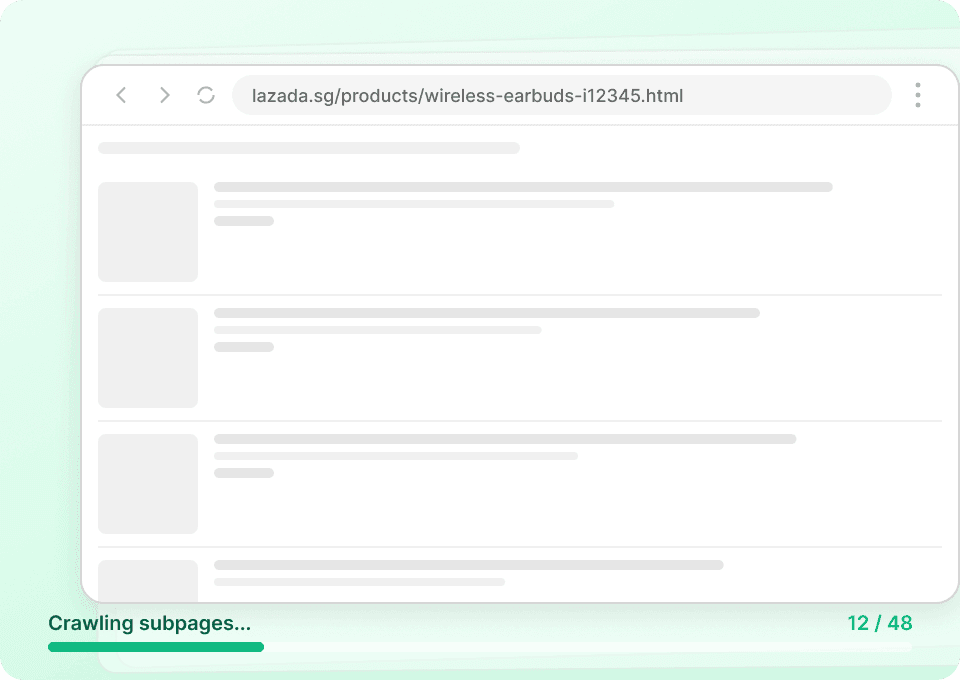Open the second listing's title placeholder line
960x680 pixels.
(x=487, y=313)
